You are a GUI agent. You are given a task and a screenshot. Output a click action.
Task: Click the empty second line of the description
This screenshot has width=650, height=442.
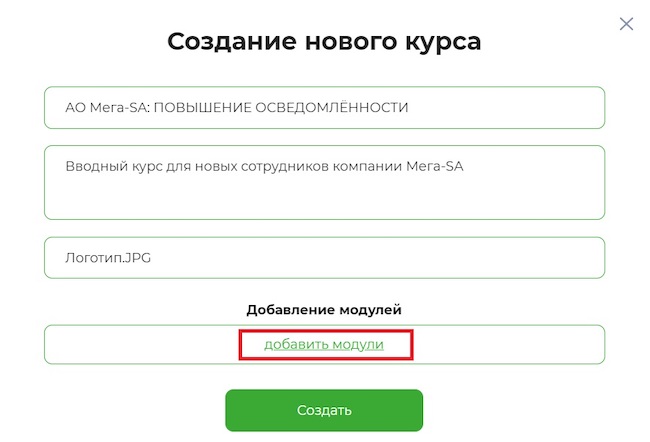[x=324, y=197]
